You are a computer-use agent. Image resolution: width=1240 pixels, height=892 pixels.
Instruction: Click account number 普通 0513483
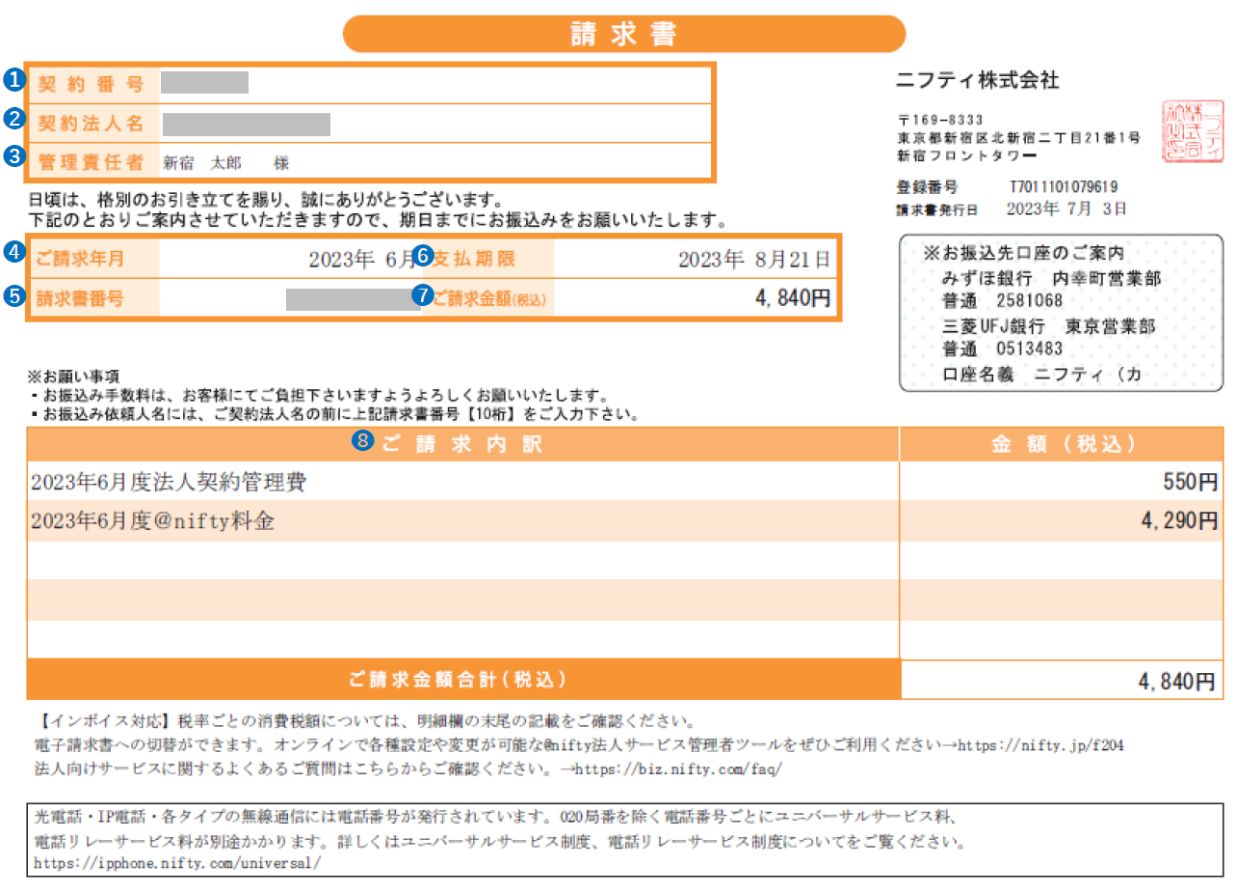click(1003, 349)
